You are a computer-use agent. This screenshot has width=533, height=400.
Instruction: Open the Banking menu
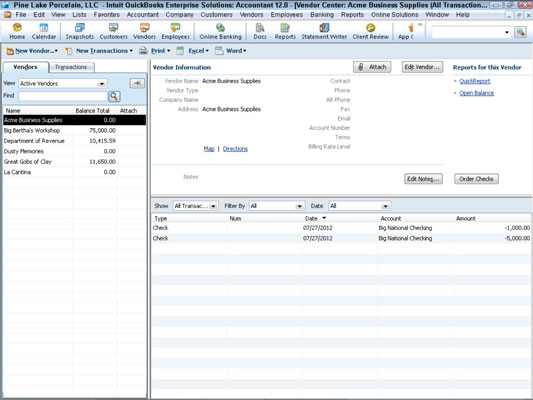322,15
